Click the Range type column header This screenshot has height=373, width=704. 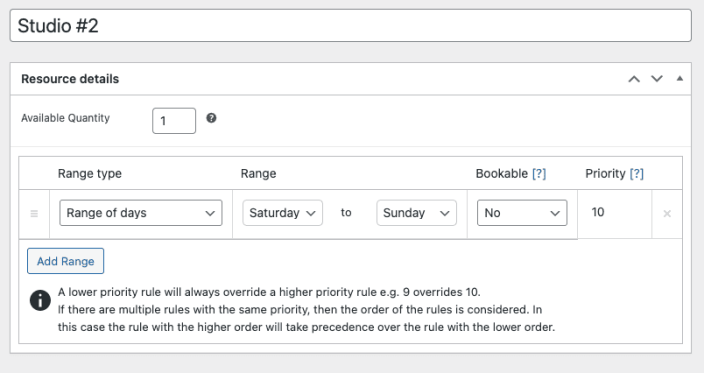tap(90, 174)
